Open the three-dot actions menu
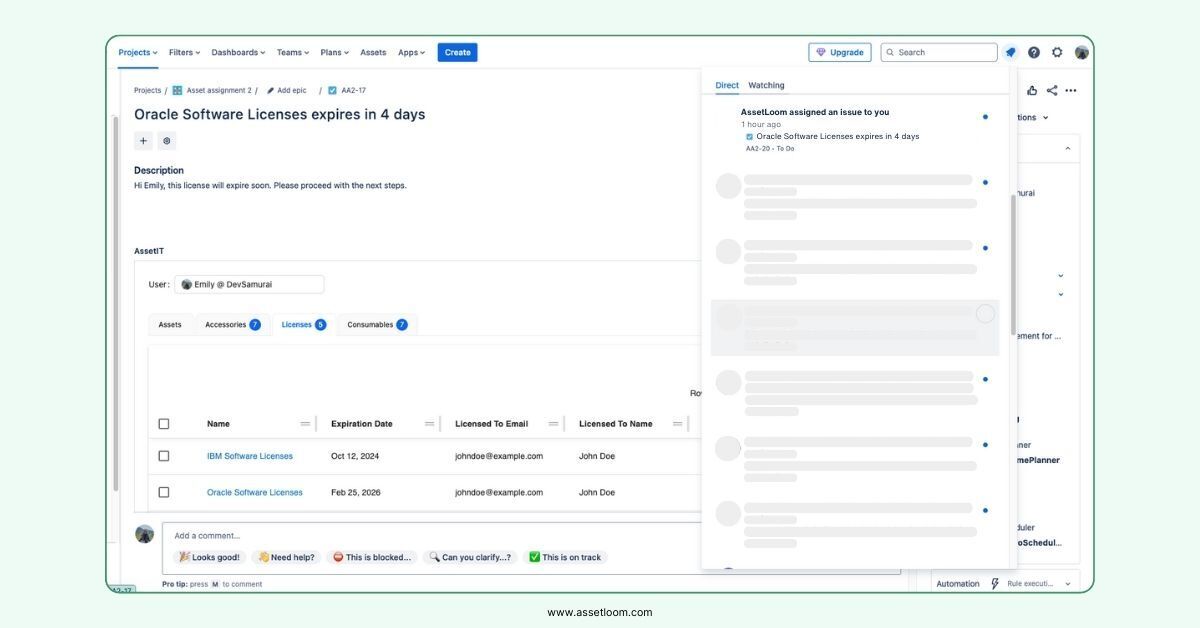 pyautogui.click(x=1071, y=90)
